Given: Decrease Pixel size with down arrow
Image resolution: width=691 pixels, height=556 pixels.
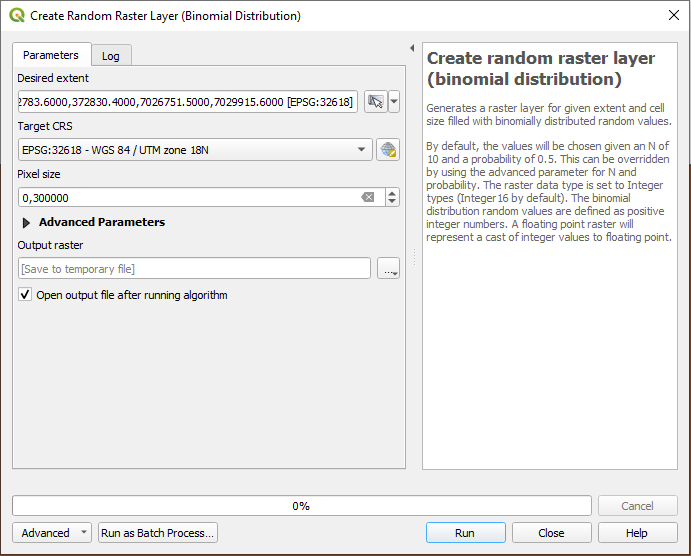Looking at the screenshot, I should pos(392,202).
